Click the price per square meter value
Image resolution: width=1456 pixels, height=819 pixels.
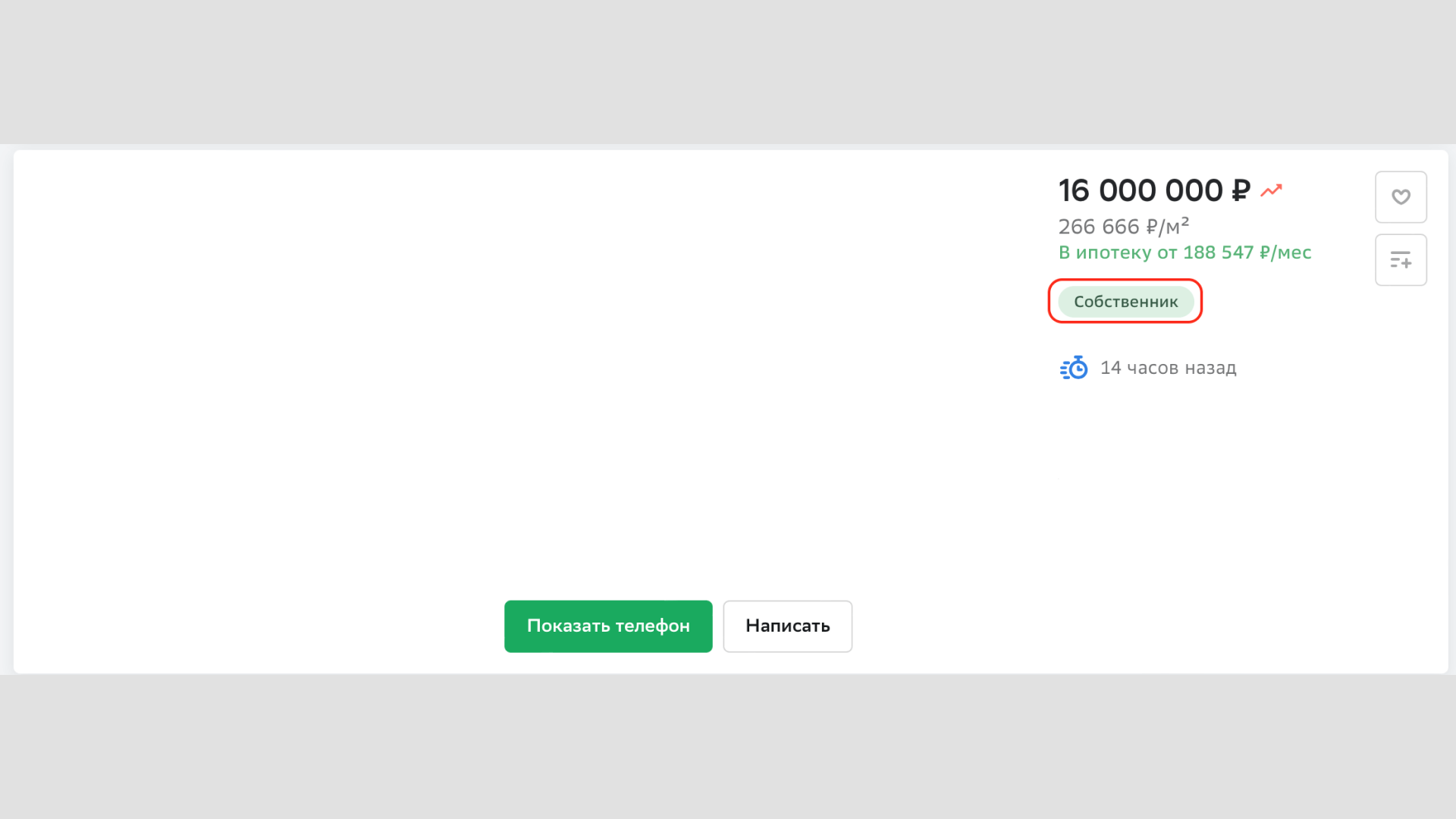pos(1122,225)
